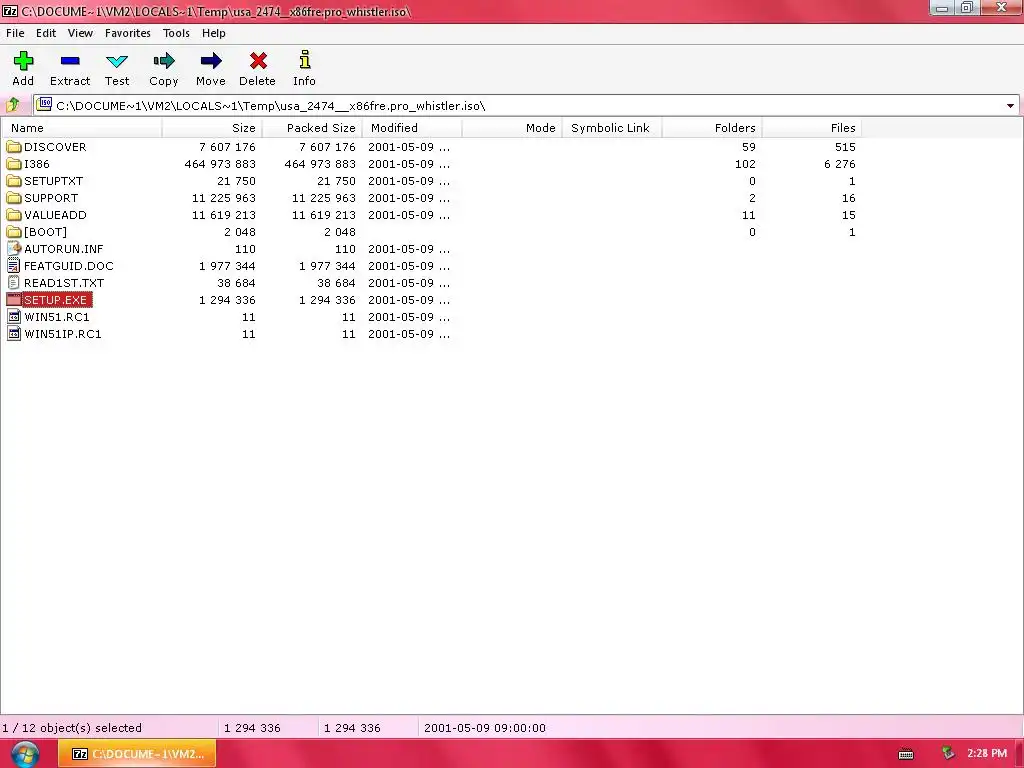Open the Tools menu
This screenshot has width=1024, height=768.
176,33
